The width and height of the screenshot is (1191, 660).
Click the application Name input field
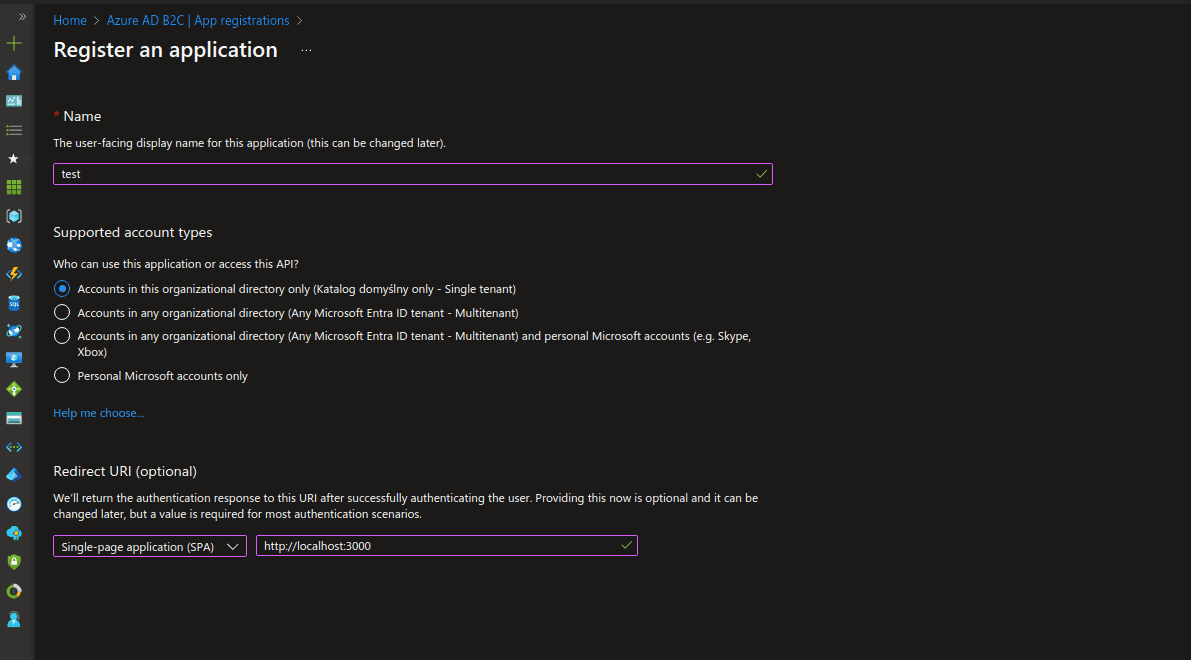coord(400,174)
